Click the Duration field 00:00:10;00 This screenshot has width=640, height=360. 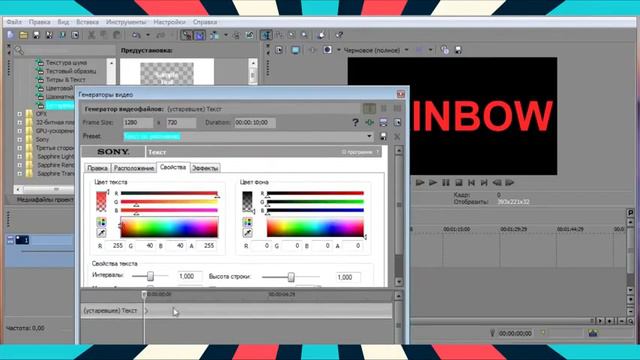click(255, 122)
